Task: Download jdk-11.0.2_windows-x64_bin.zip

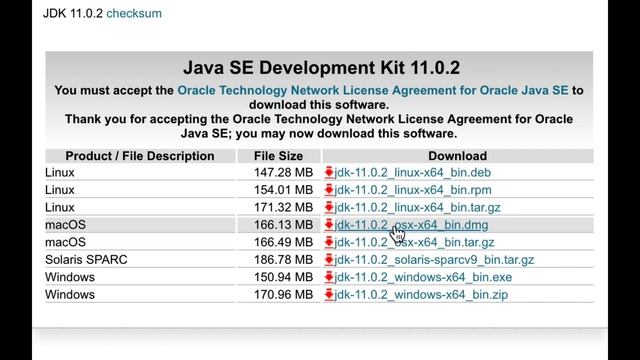Action: pyautogui.click(x=421, y=295)
